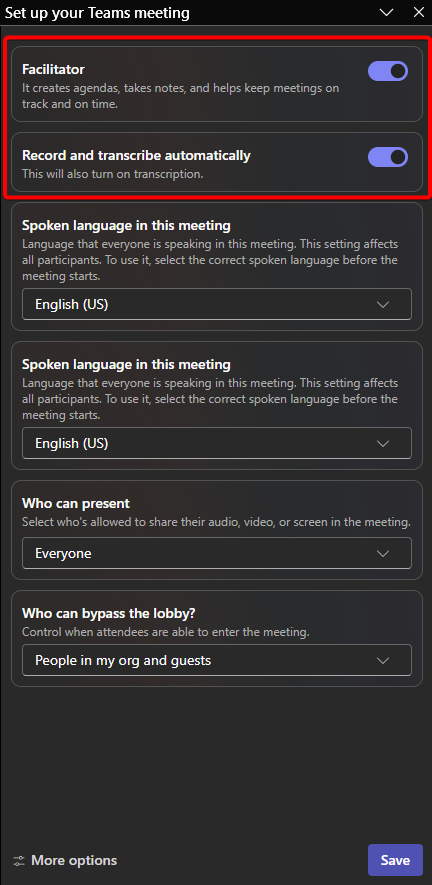Toggle the Facilitator switch off

tap(388, 72)
